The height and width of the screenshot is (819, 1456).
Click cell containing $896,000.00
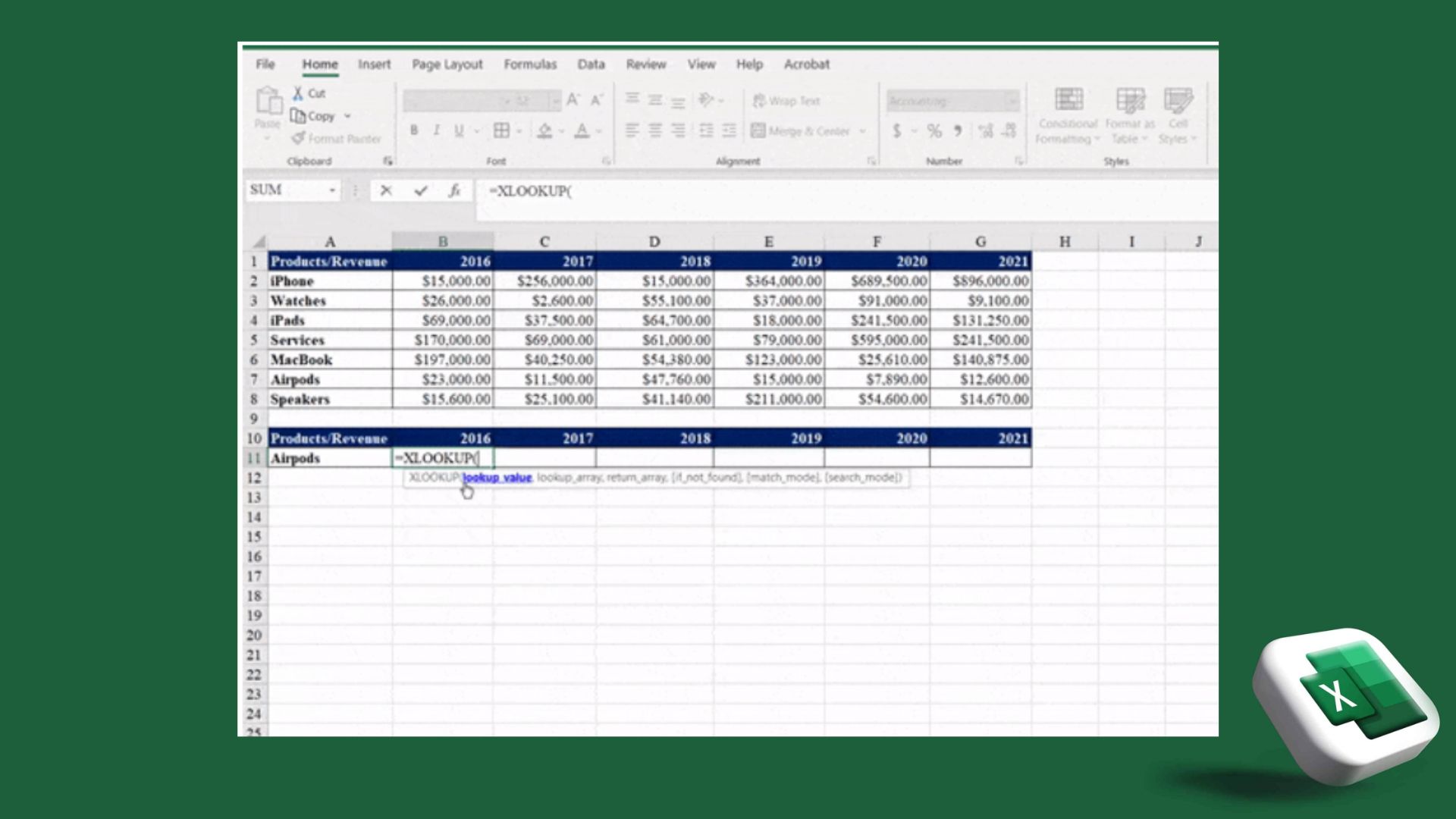pos(981,281)
